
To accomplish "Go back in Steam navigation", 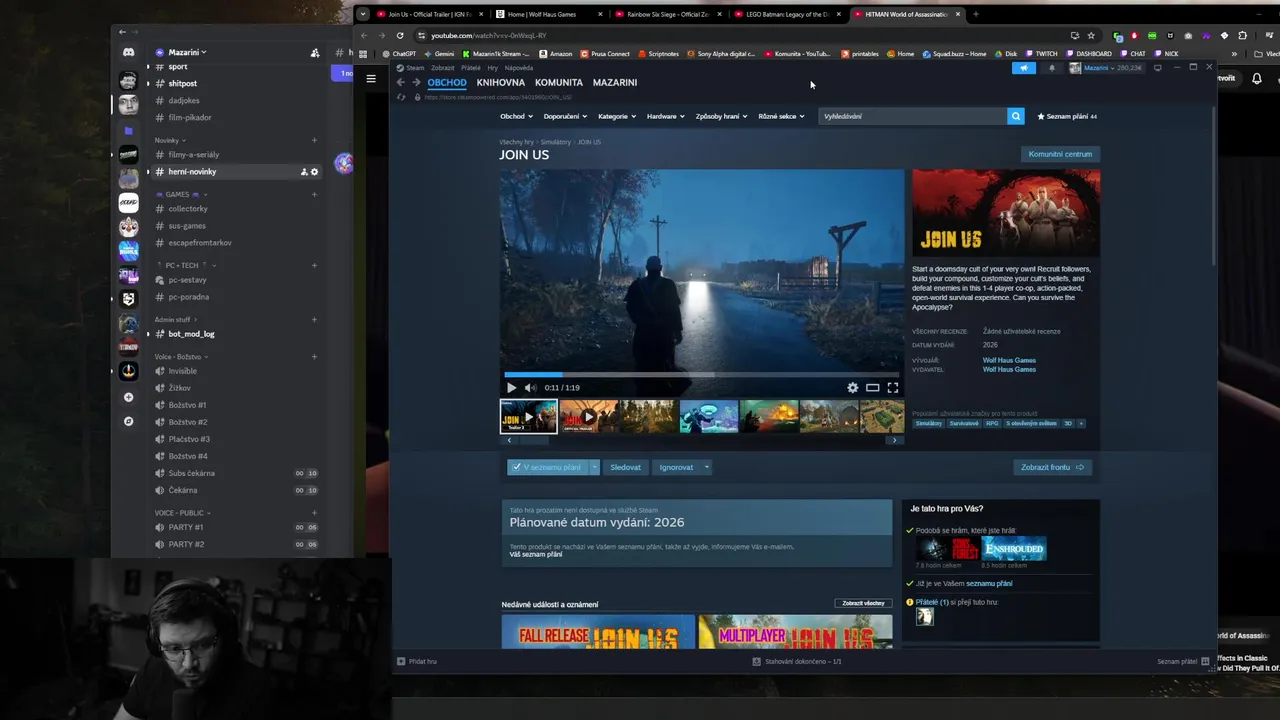I will pyautogui.click(x=401, y=82).
